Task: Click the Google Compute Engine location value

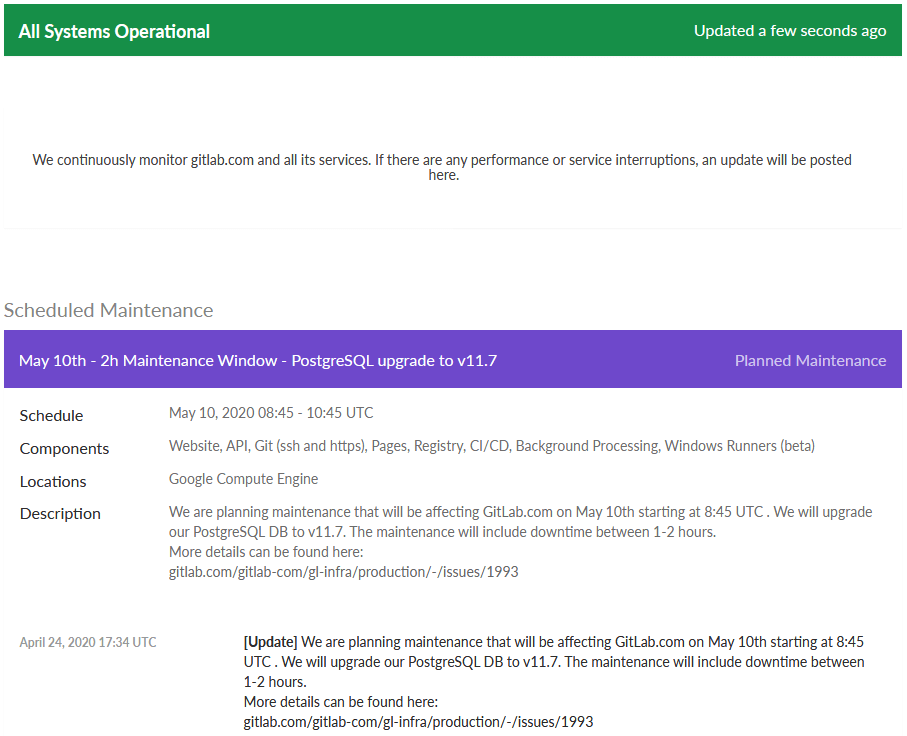Action: (243, 479)
